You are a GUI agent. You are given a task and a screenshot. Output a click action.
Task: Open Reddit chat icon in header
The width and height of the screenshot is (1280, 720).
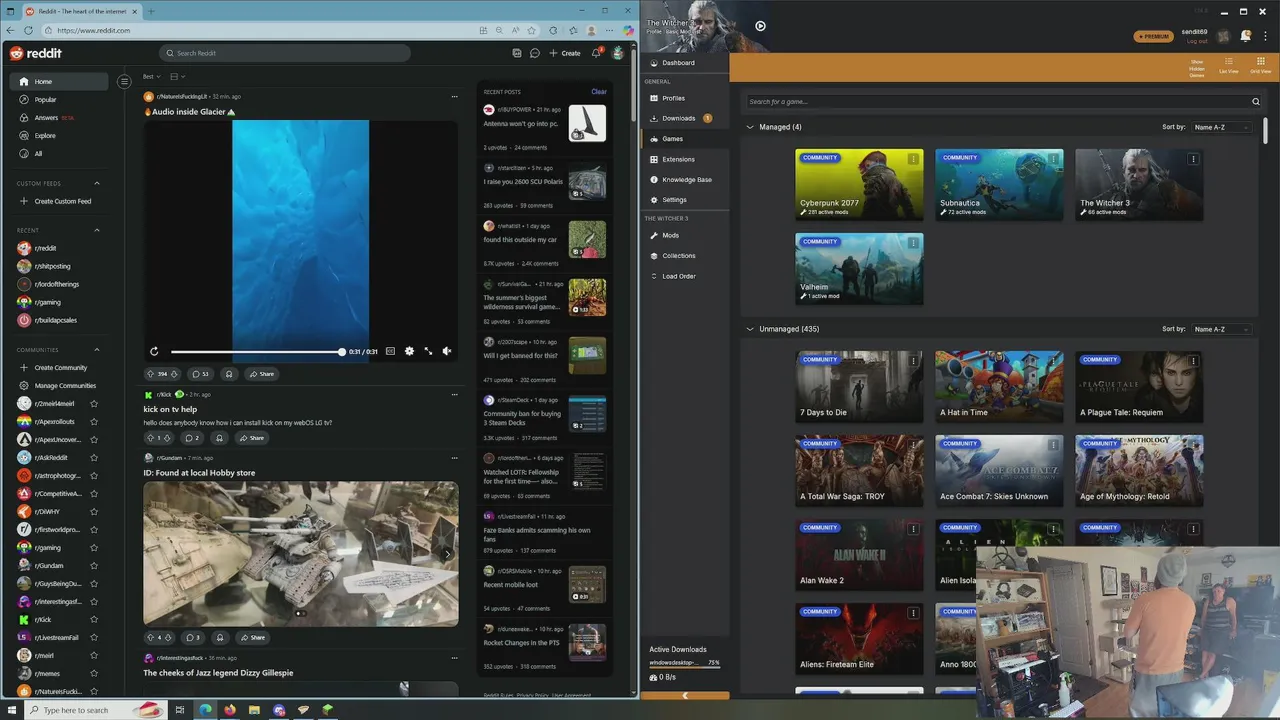(x=535, y=53)
